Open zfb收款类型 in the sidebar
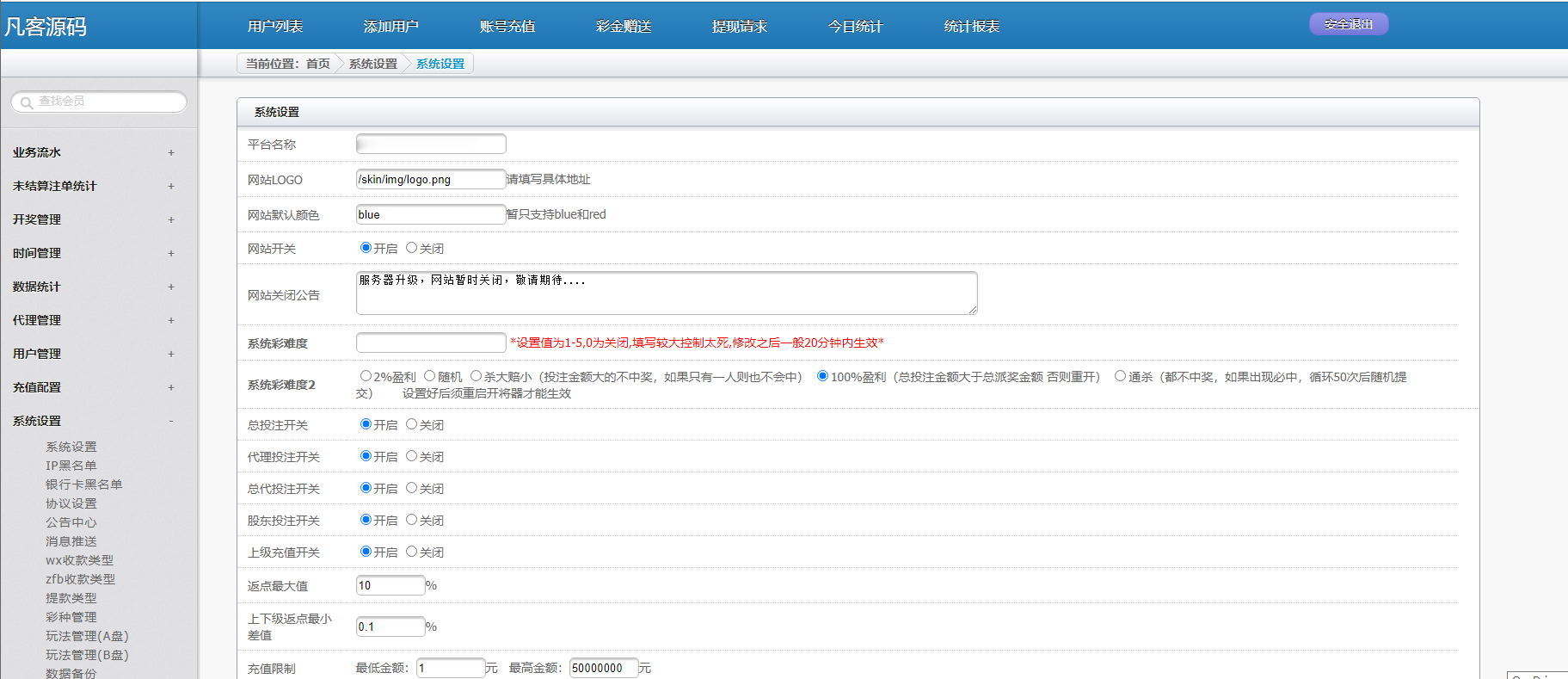This screenshot has height=679, width=1568. pyautogui.click(x=81, y=579)
